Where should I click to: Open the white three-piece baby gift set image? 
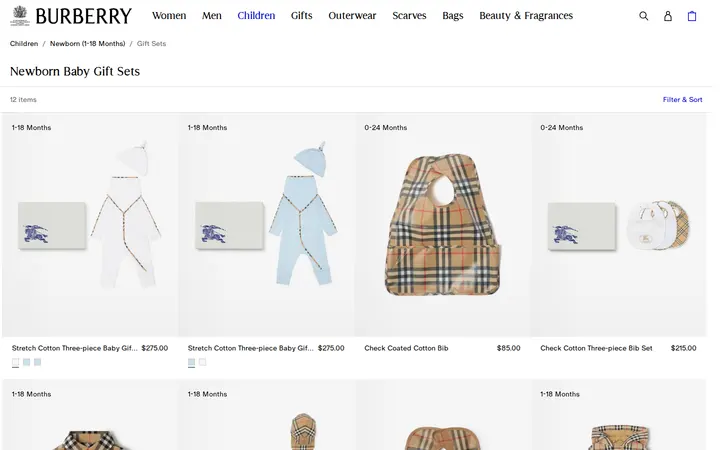click(x=90, y=225)
